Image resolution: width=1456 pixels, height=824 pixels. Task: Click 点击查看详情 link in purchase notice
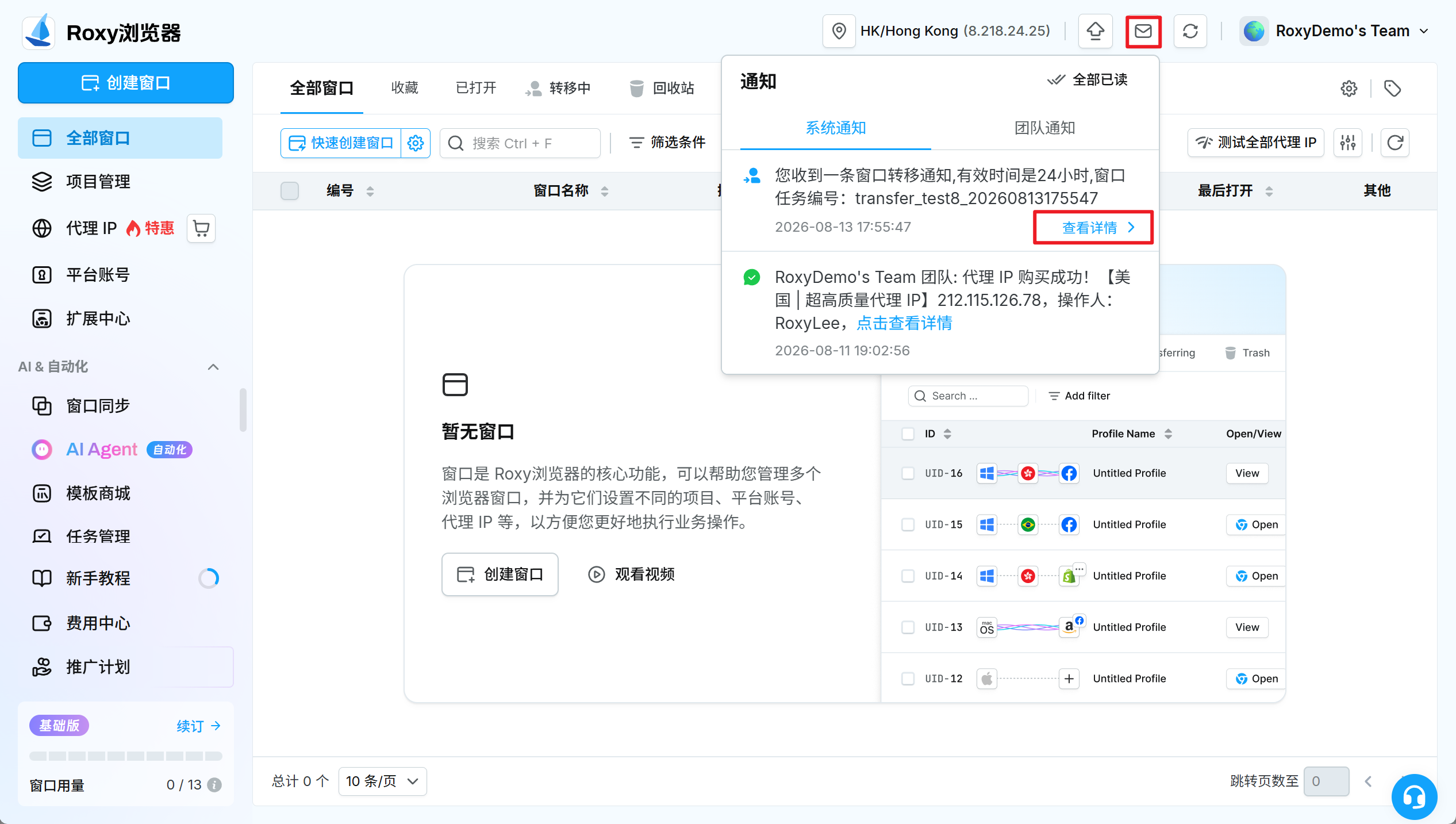(904, 323)
